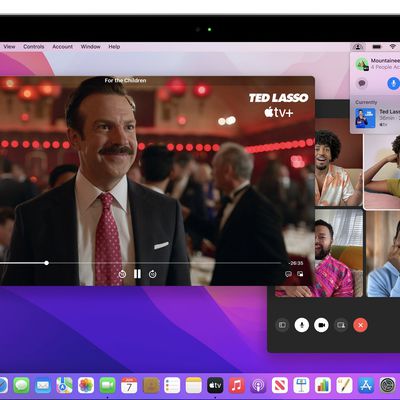400x400 pixels.
Task: Open Podcasts from the Dock
Action: tap(258, 386)
